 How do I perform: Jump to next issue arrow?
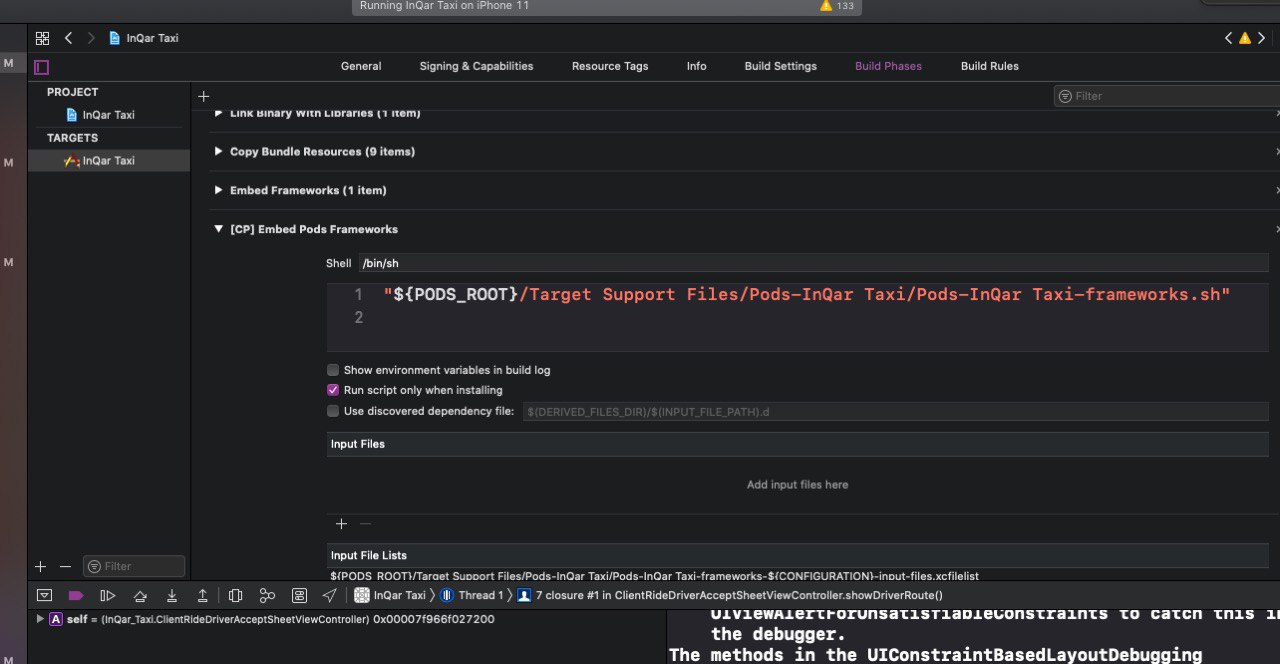point(1262,38)
